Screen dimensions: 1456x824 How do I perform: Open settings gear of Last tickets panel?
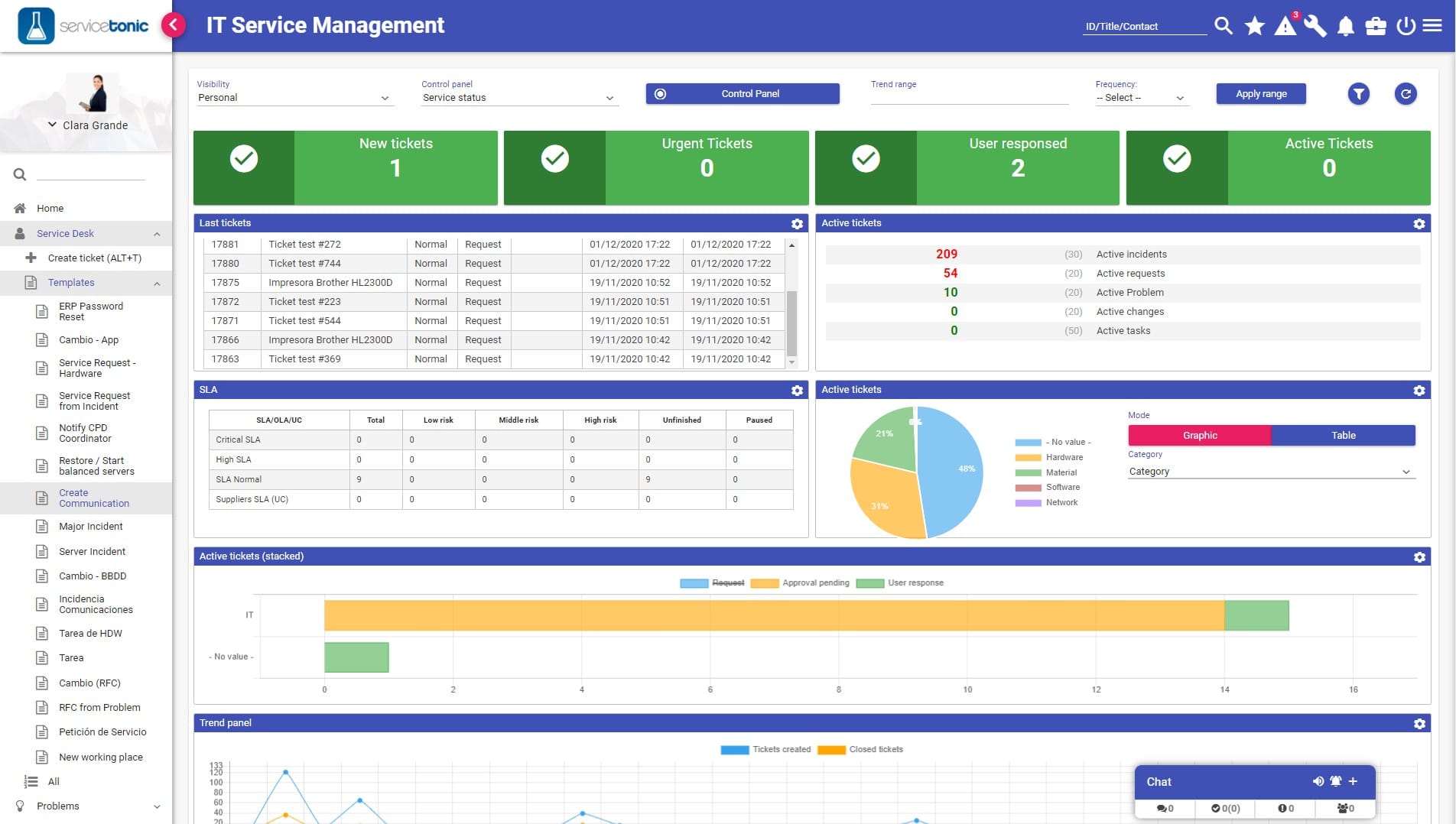coord(797,224)
